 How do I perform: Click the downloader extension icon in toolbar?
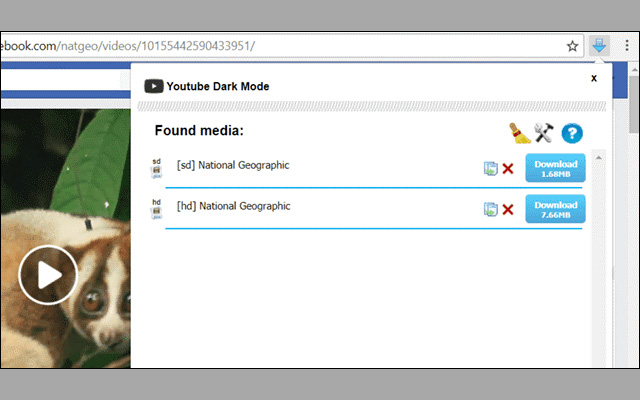pyautogui.click(x=599, y=45)
